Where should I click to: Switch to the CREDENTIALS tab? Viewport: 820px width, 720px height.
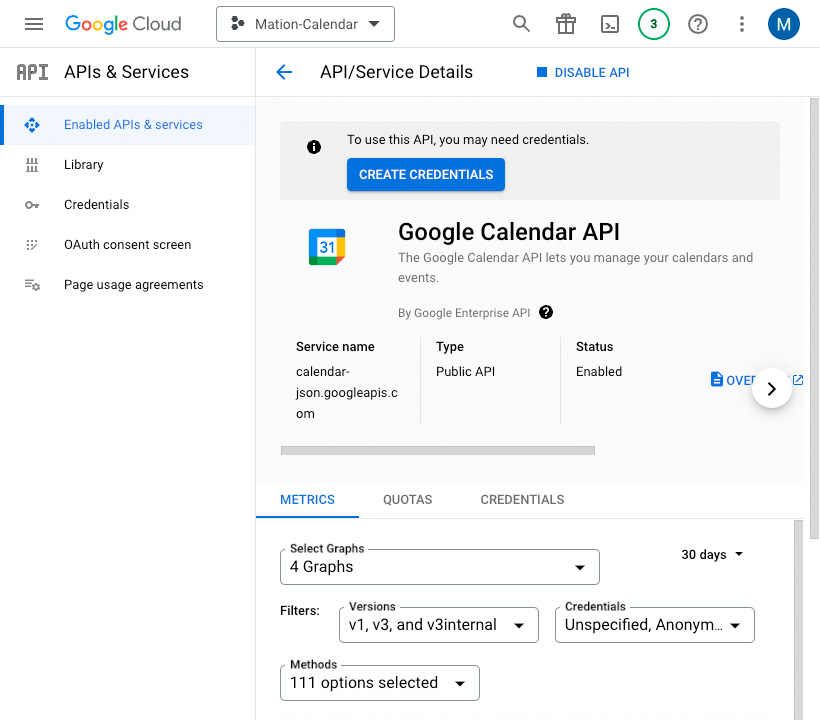tap(522, 500)
